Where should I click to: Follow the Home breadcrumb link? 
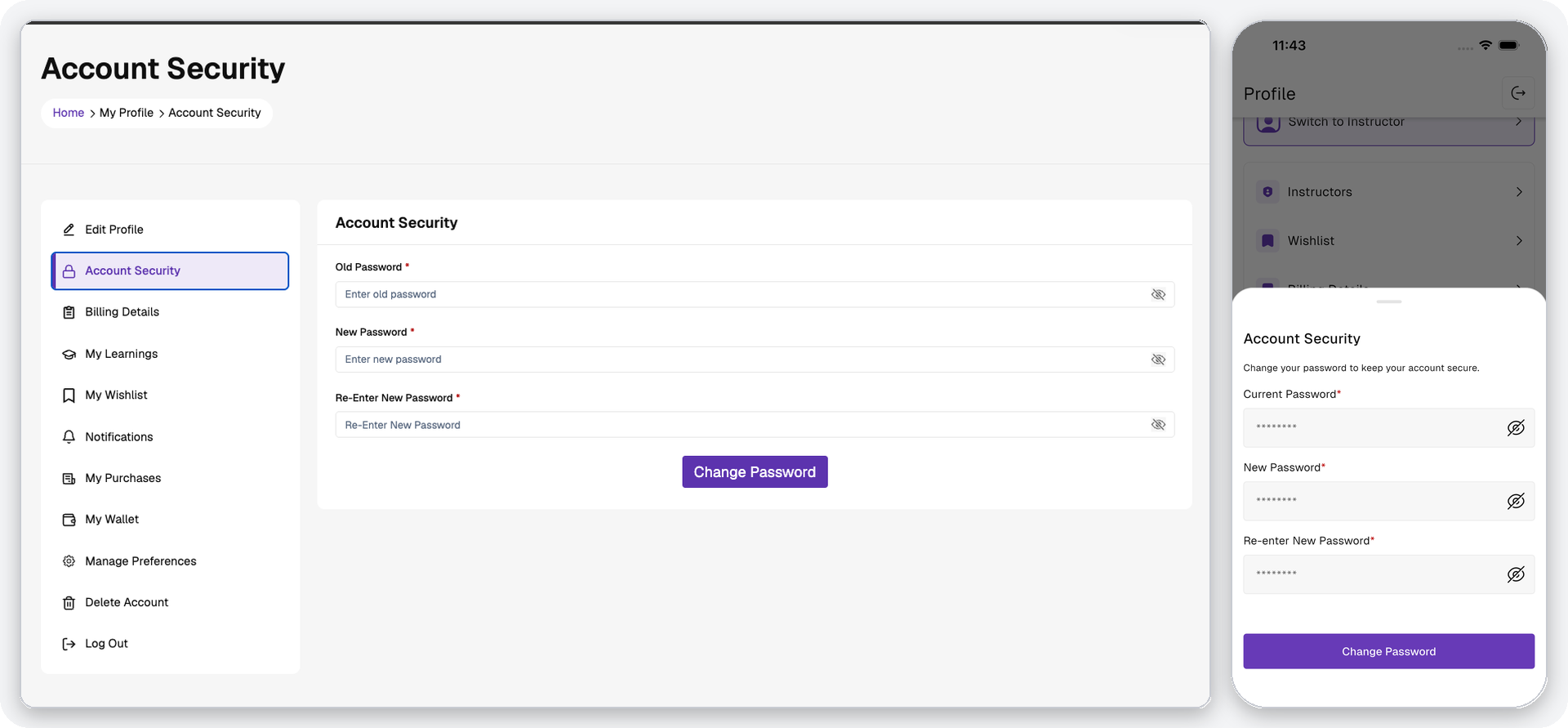[x=69, y=113]
